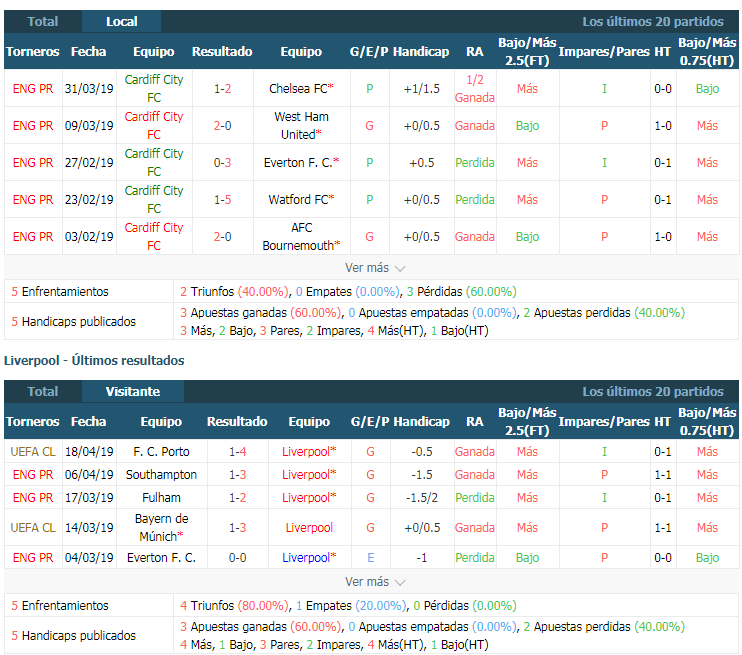The image size is (742, 655).
Task: Click the -1.5/2 handicap value
Action: pos(422,497)
